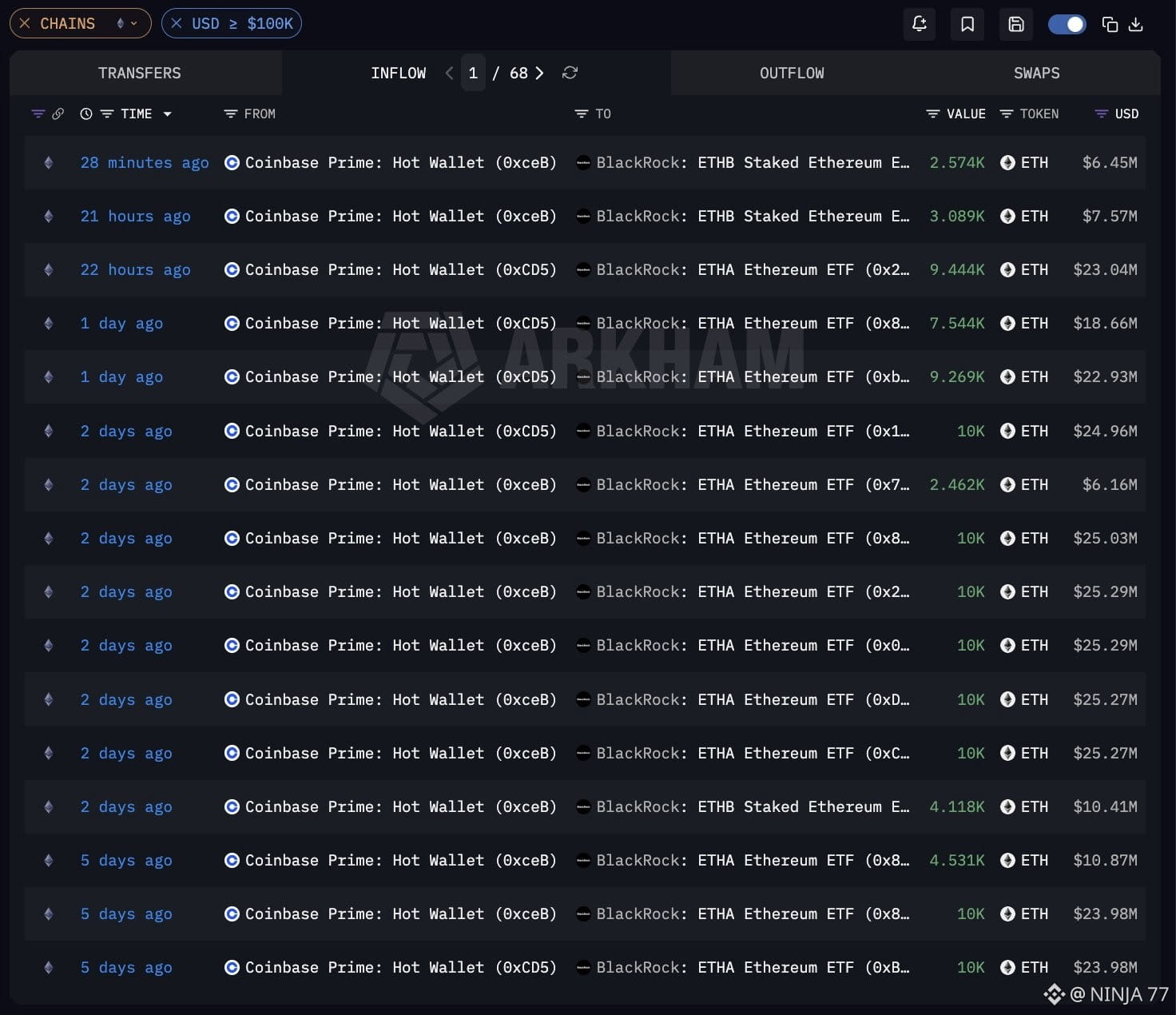This screenshot has width=1176, height=1015.
Task: Click the 4.531K value
Action: [x=957, y=860]
